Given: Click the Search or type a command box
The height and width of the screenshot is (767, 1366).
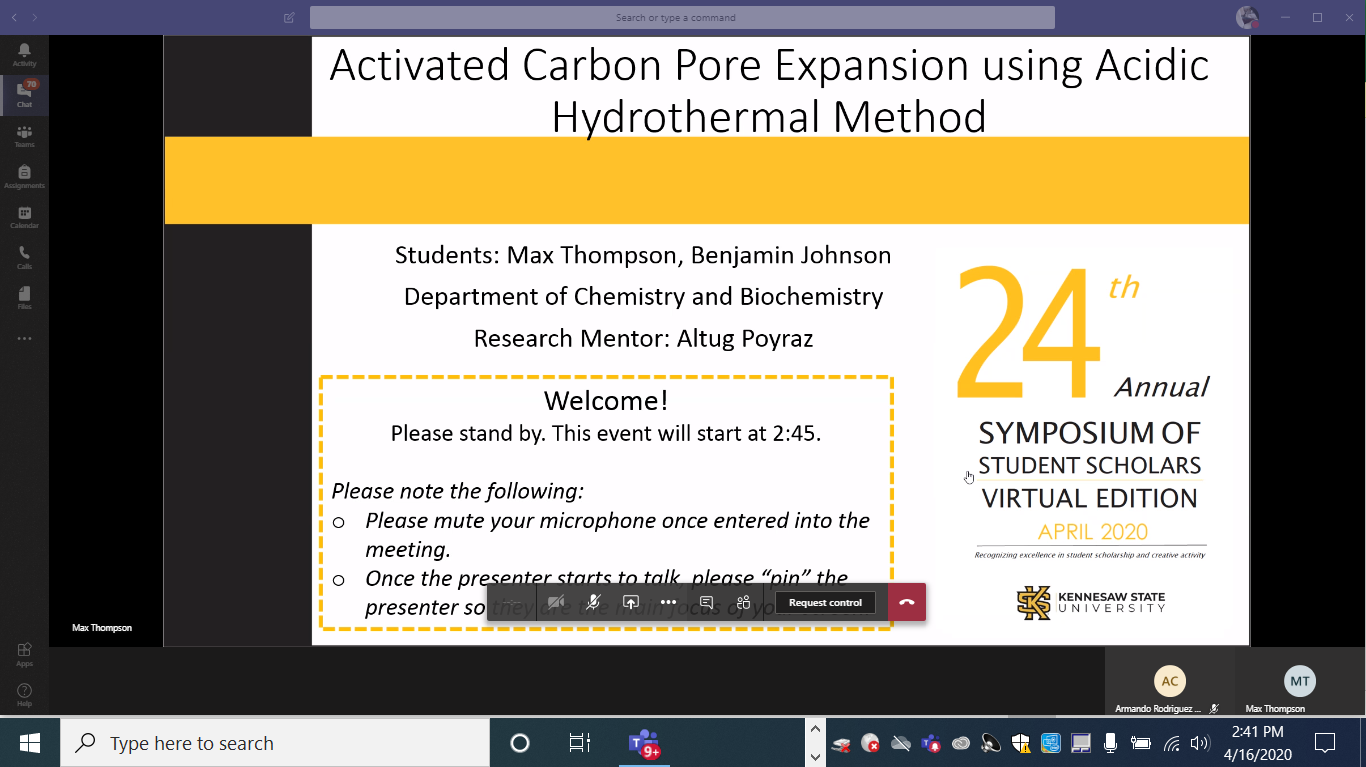Looking at the screenshot, I should click(681, 17).
